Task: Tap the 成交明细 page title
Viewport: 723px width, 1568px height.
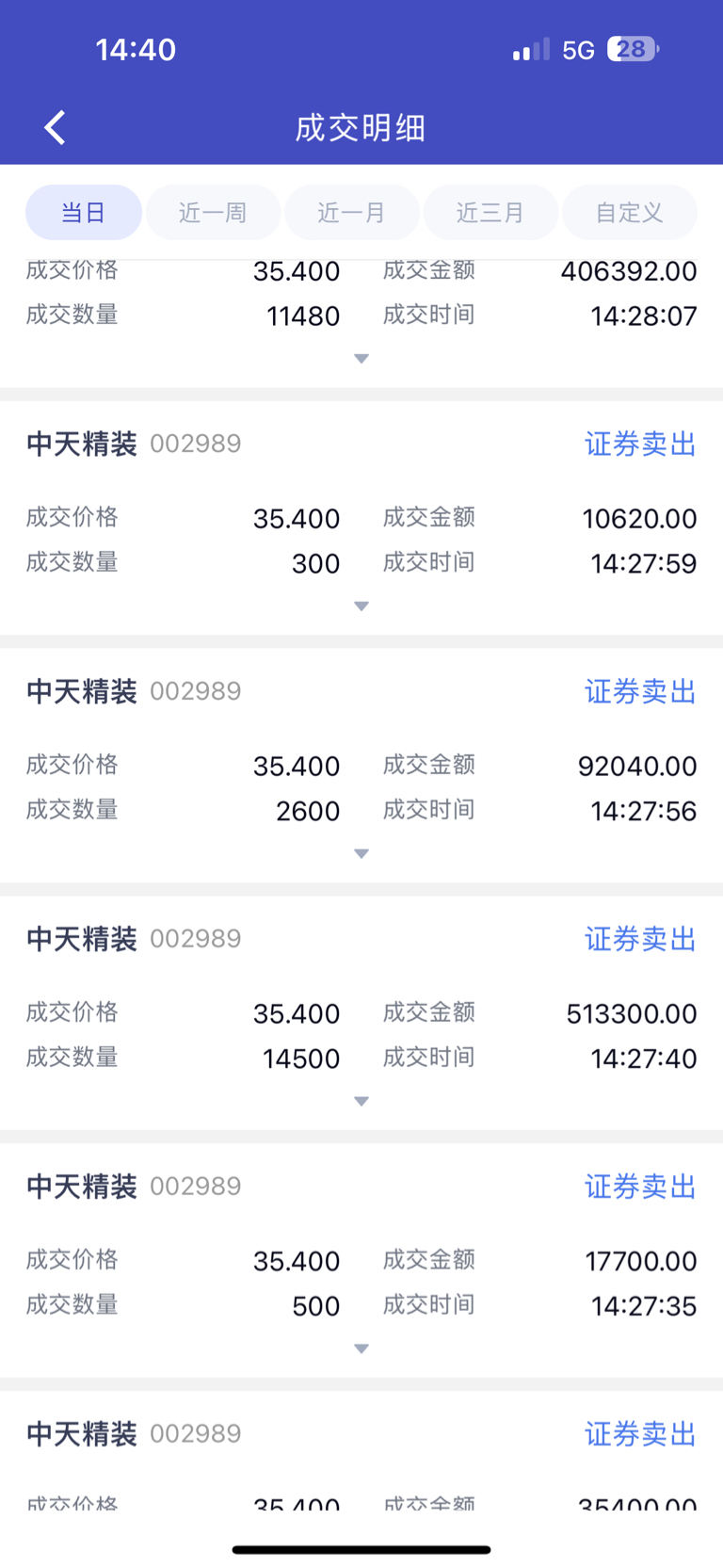Action: 361,127
